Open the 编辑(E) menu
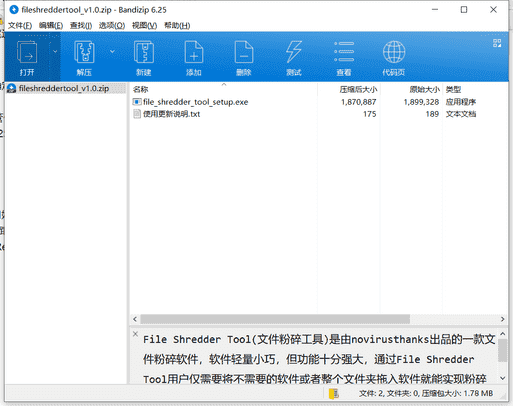513x406 pixels. click(51, 25)
